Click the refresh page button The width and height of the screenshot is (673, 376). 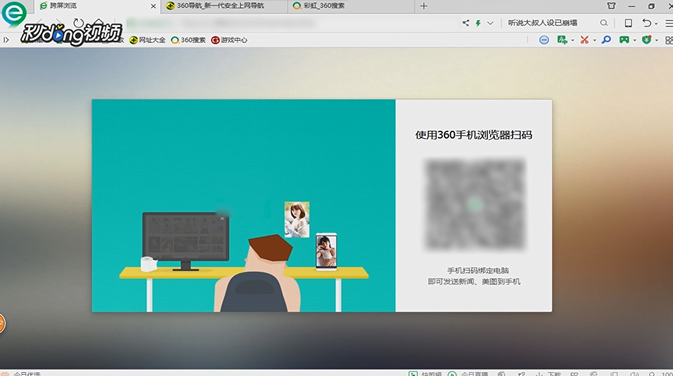pyautogui.click(x=78, y=23)
